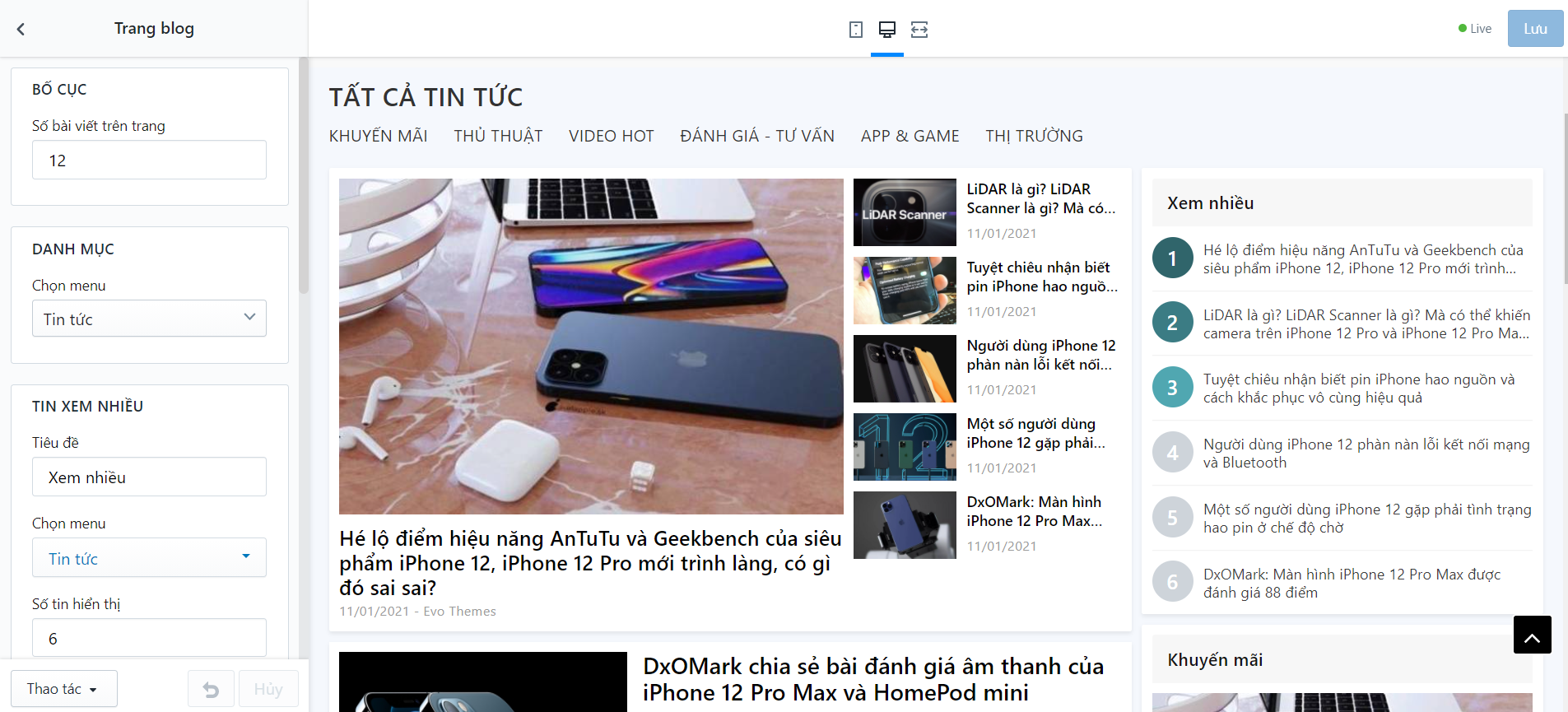Screen dimensions: 1568x712
Task: Click the Evo Themes author text
Action: pyautogui.click(x=459, y=612)
